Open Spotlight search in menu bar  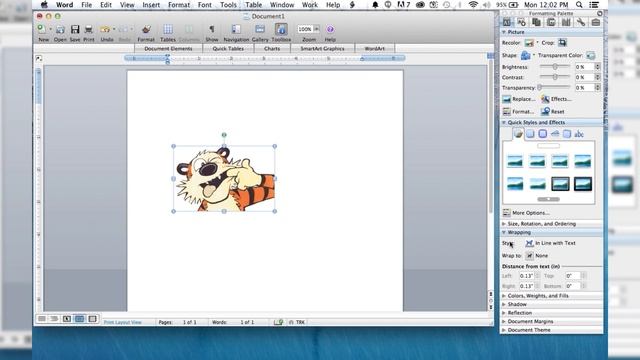[x=579, y=5]
